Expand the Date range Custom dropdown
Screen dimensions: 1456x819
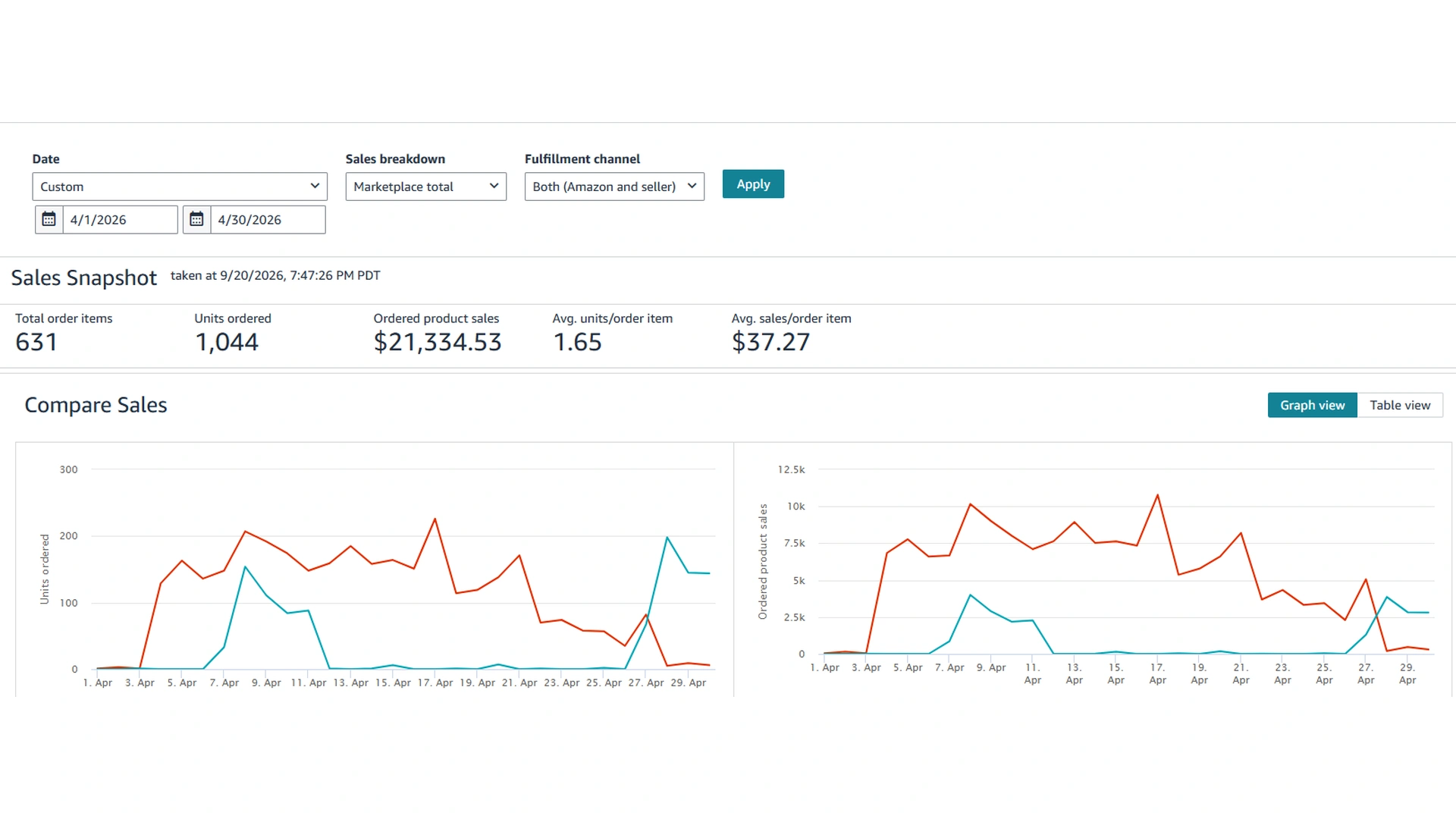point(180,187)
